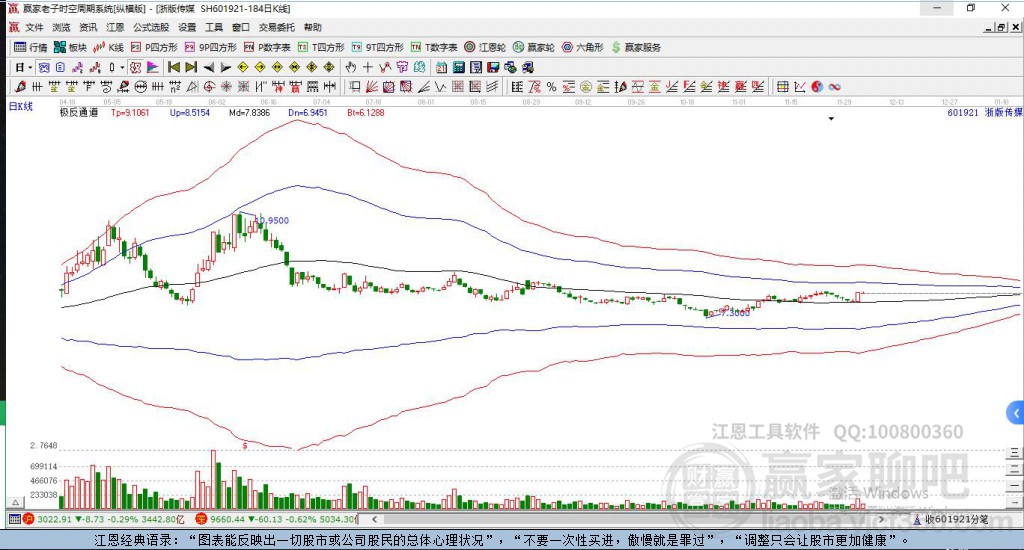Open the 帮助 menu

tap(312, 27)
